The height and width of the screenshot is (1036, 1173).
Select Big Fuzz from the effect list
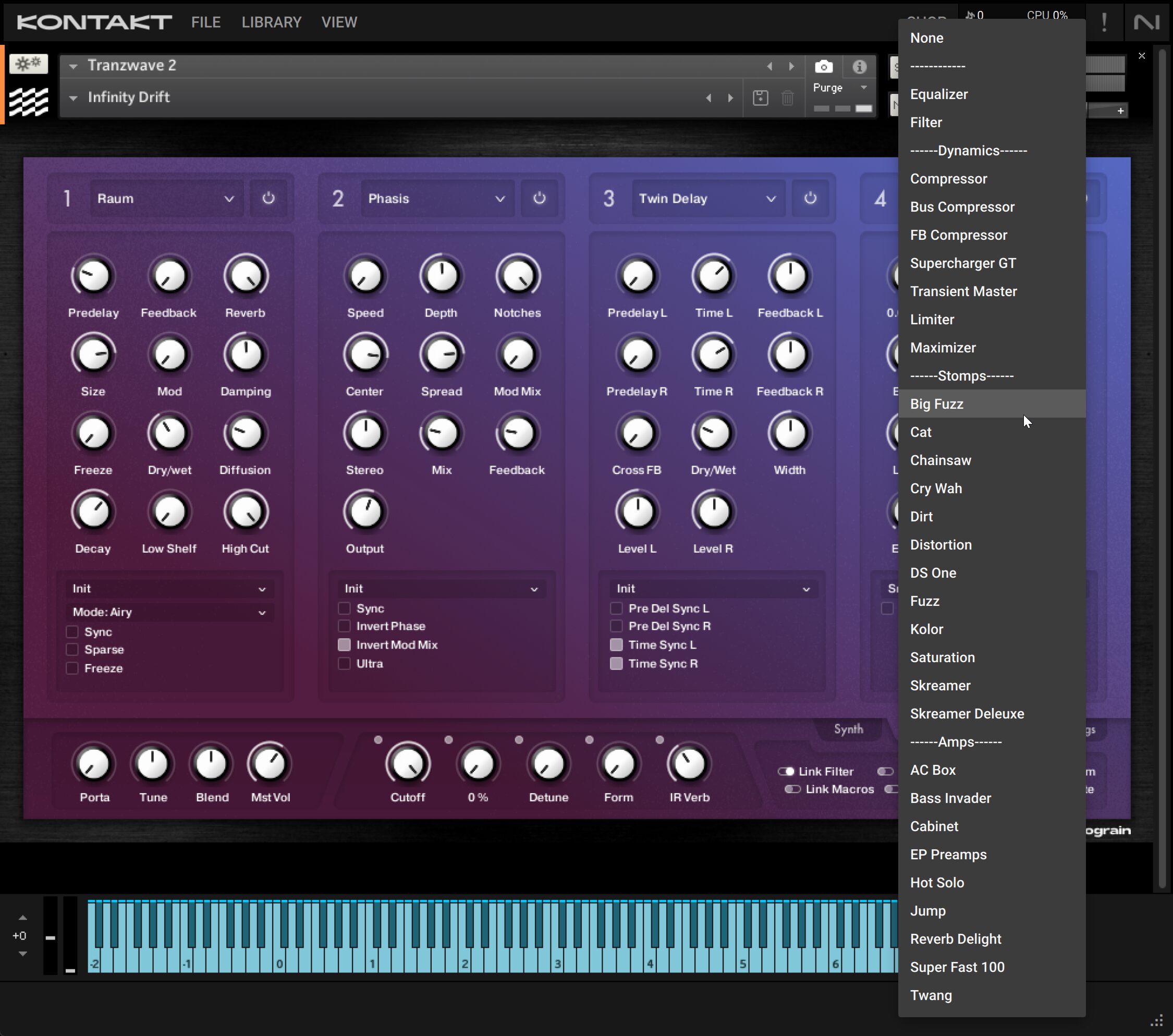992,404
